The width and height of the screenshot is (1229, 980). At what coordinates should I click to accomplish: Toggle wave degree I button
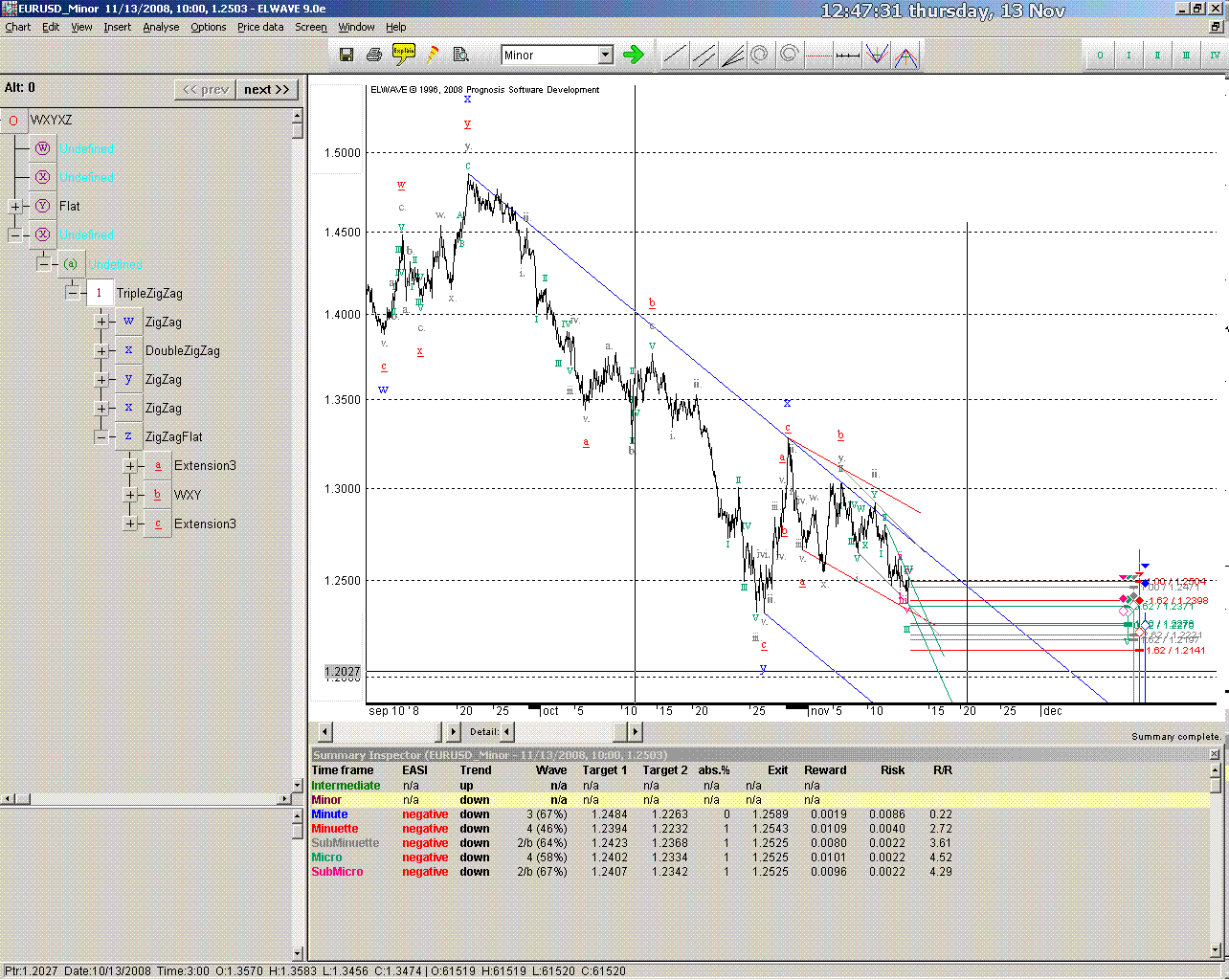pyautogui.click(x=1128, y=55)
